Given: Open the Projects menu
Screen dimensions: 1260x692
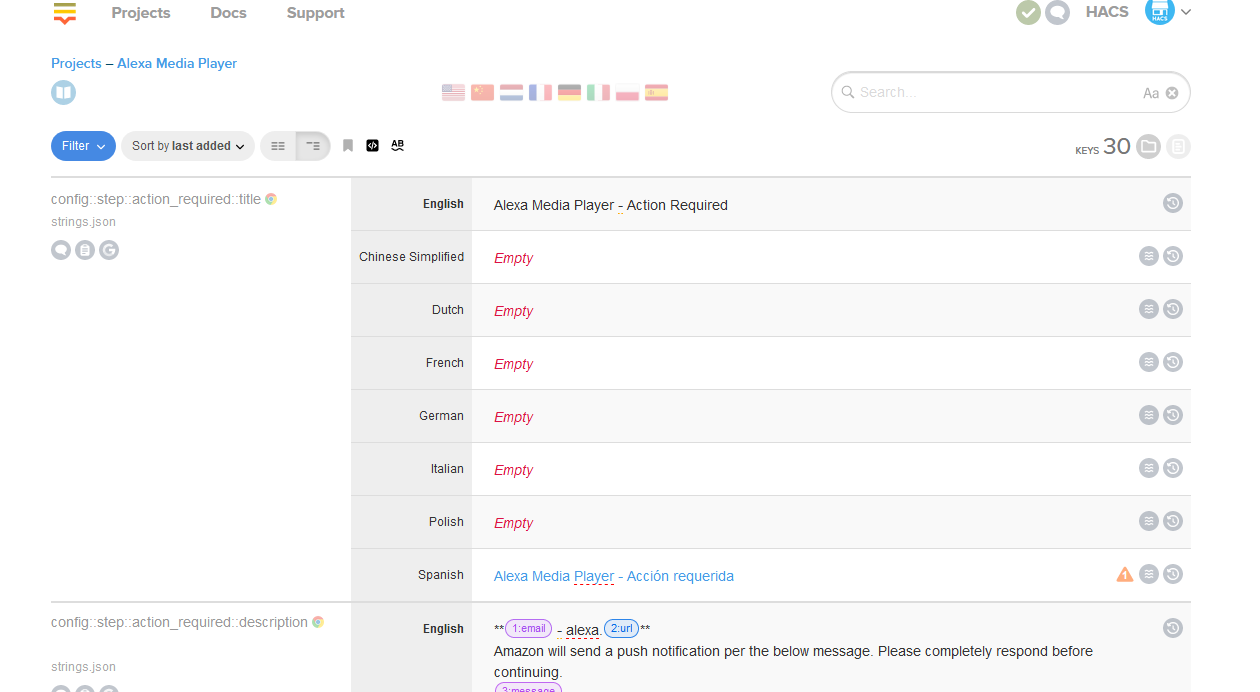Looking at the screenshot, I should 140,13.
